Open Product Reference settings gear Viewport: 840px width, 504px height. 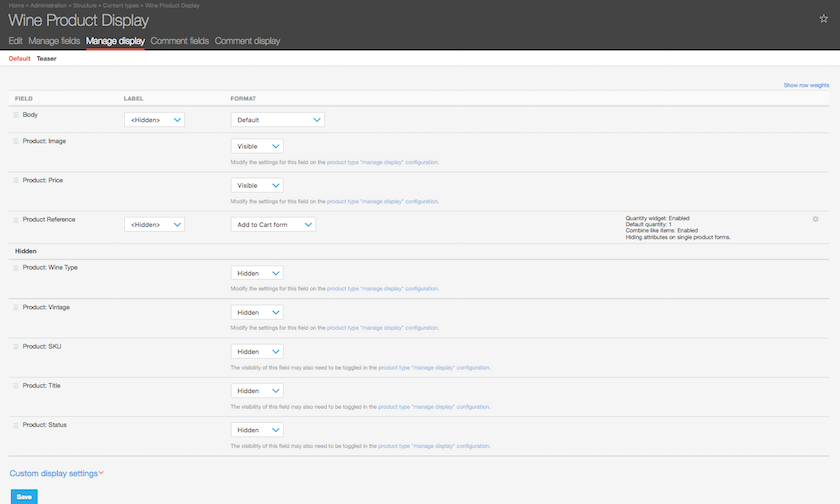tap(816, 219)
